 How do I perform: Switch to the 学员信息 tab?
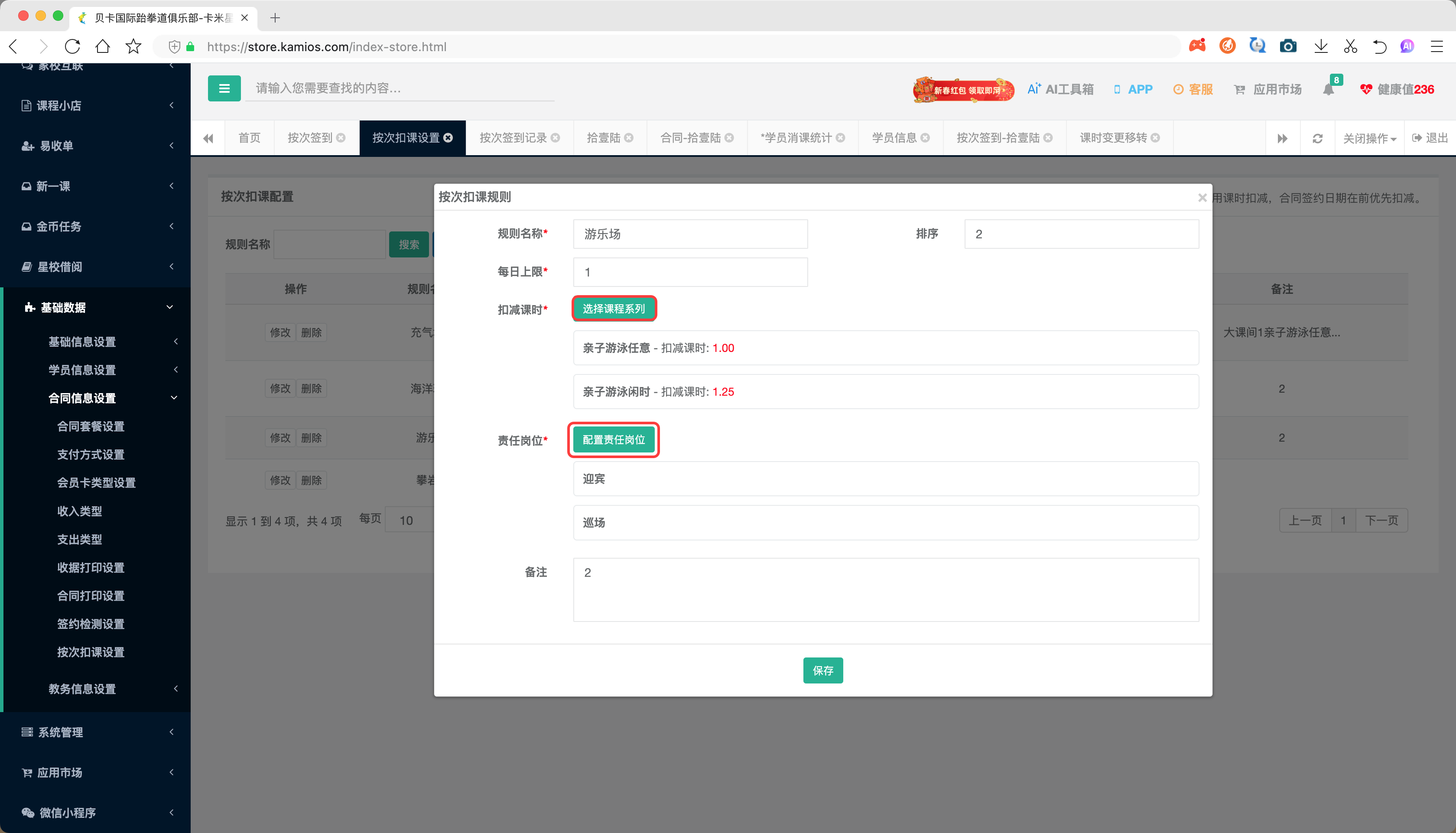[x=893, y=138]
